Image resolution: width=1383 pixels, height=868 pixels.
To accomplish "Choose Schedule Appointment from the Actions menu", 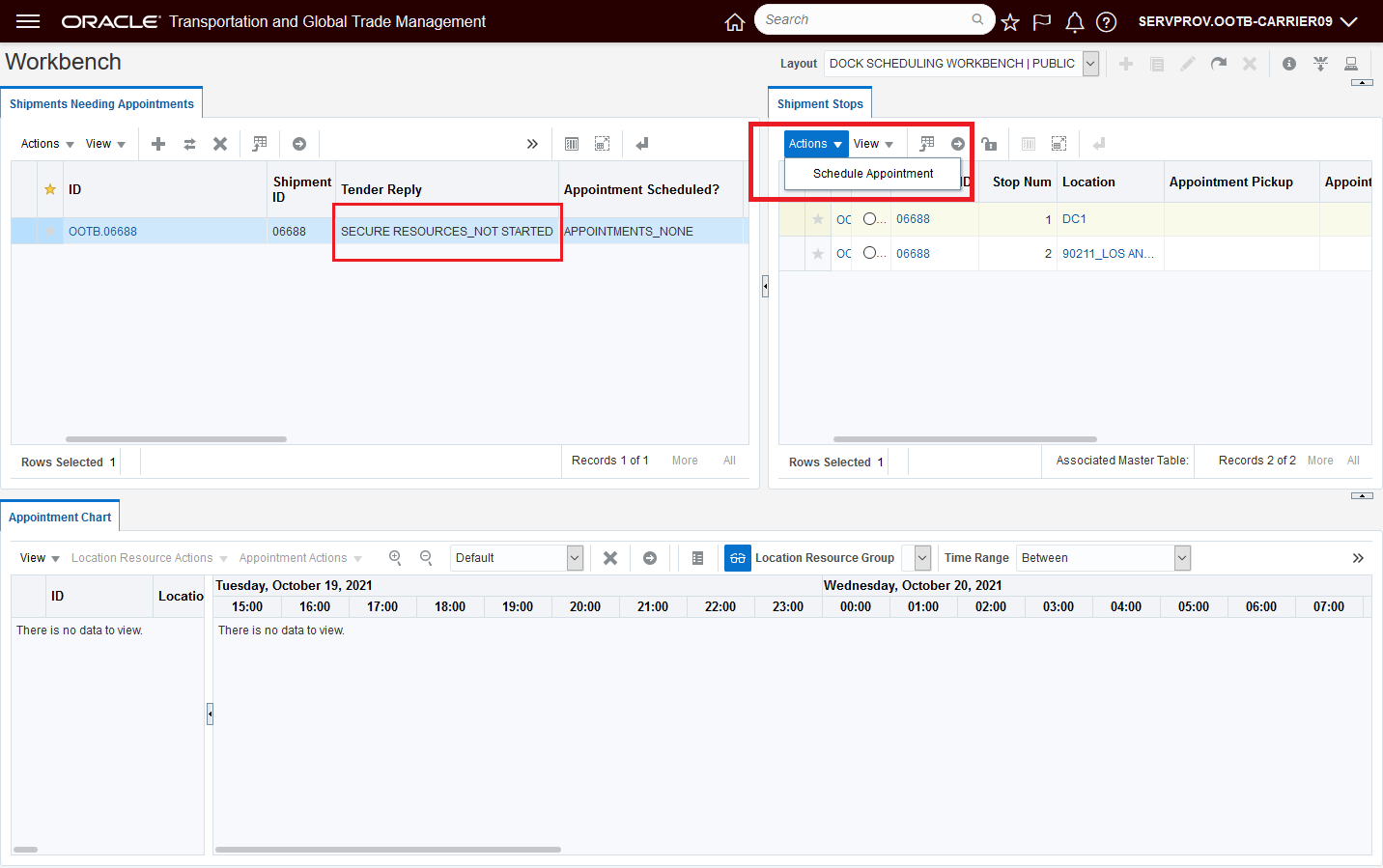I will tap(873, 174).
